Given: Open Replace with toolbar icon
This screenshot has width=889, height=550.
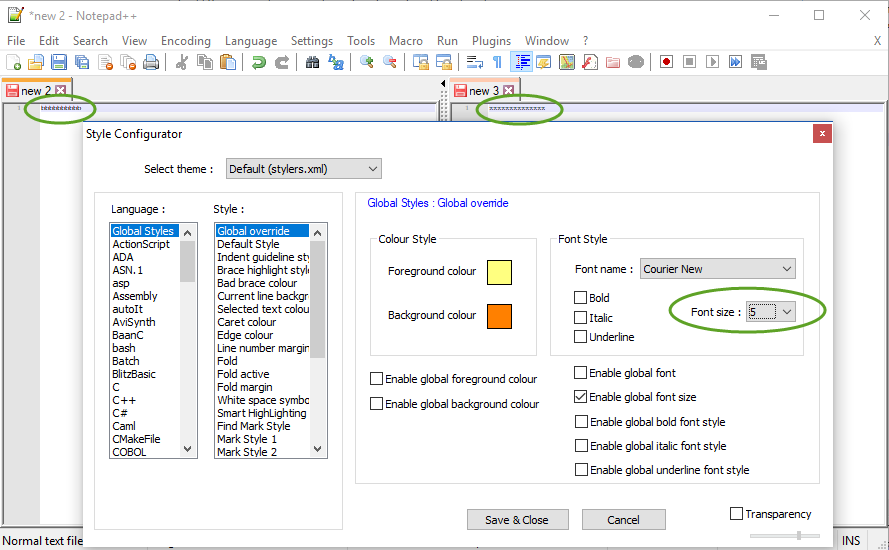Looking at the screenshot, I should (x=336, y=62).
